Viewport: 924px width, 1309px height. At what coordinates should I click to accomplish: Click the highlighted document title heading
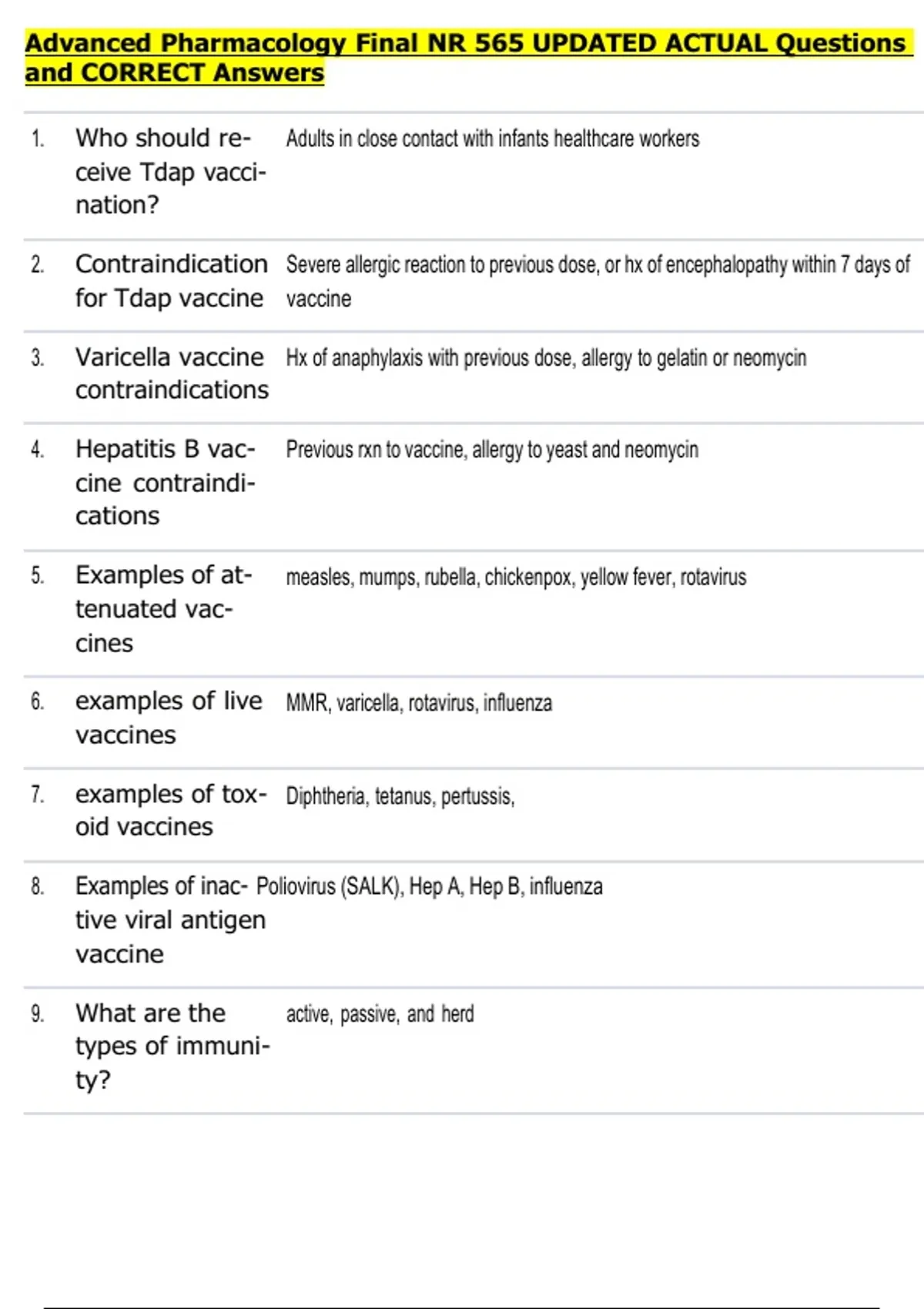coord(468,58)
